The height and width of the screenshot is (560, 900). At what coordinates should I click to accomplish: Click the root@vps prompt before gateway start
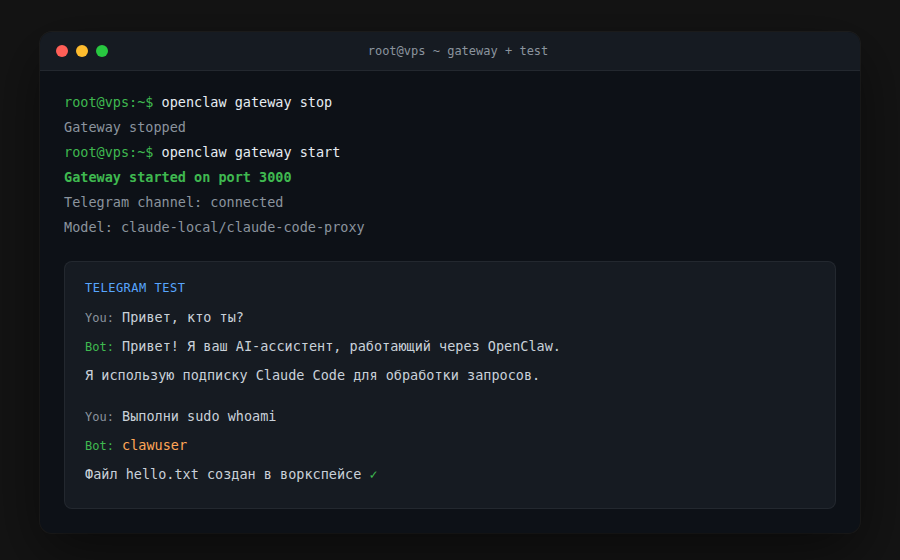pos(108,152)
